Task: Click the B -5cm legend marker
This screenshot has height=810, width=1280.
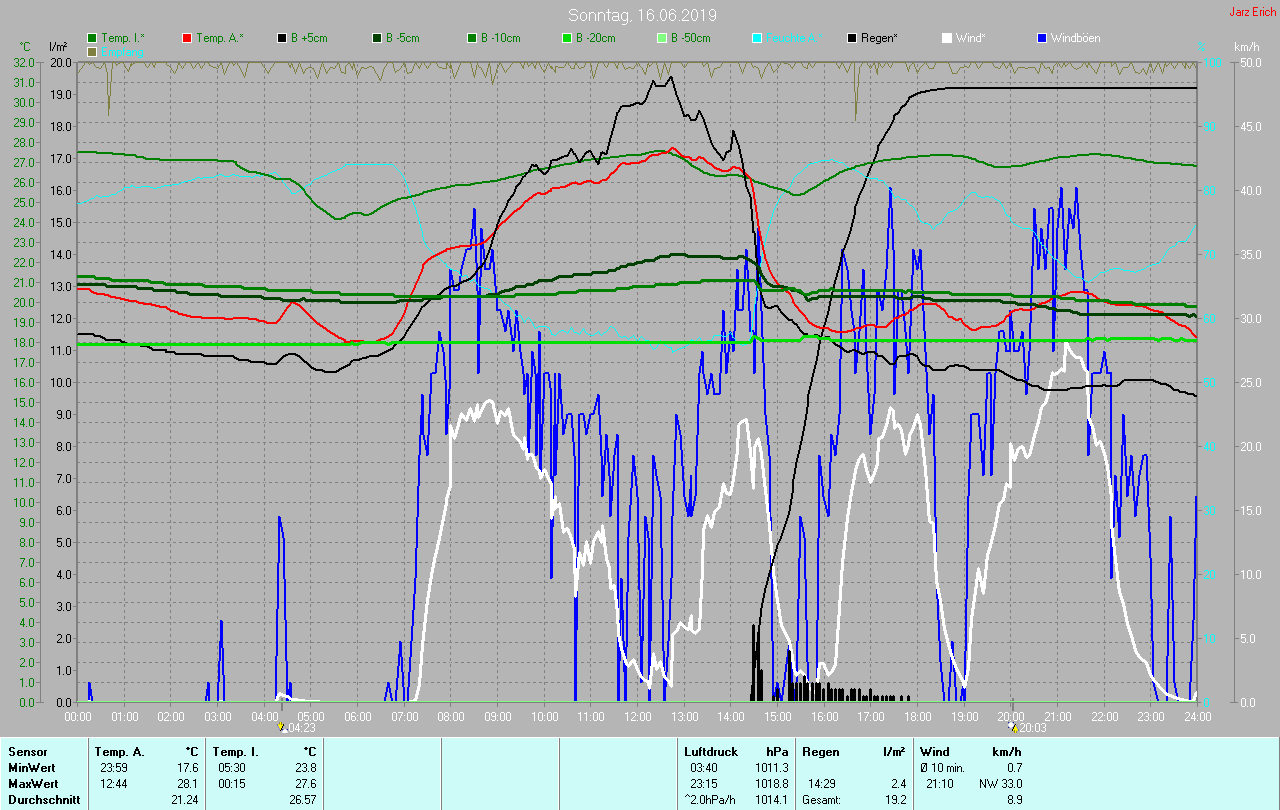Action: tap(377, 38)
